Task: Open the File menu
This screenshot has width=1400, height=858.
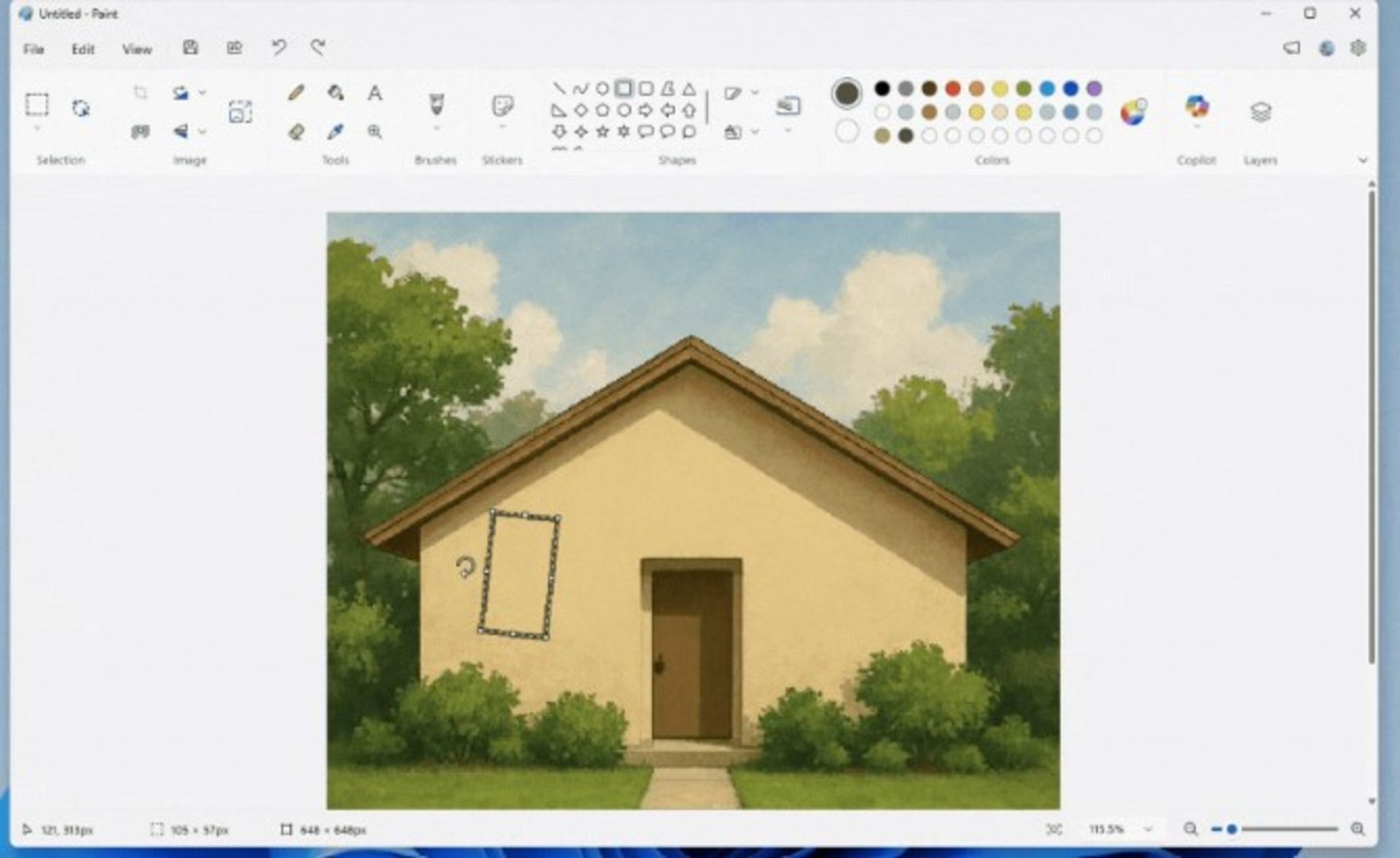Action: (x=34, y=49)
